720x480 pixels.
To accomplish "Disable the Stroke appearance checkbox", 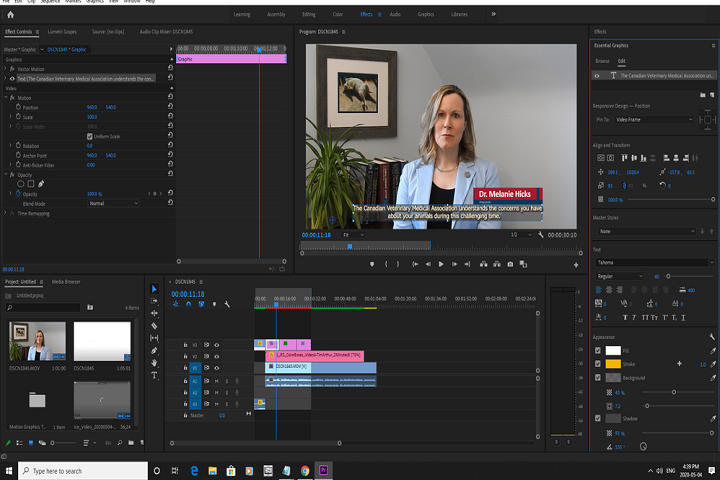I will pos(599,364).
